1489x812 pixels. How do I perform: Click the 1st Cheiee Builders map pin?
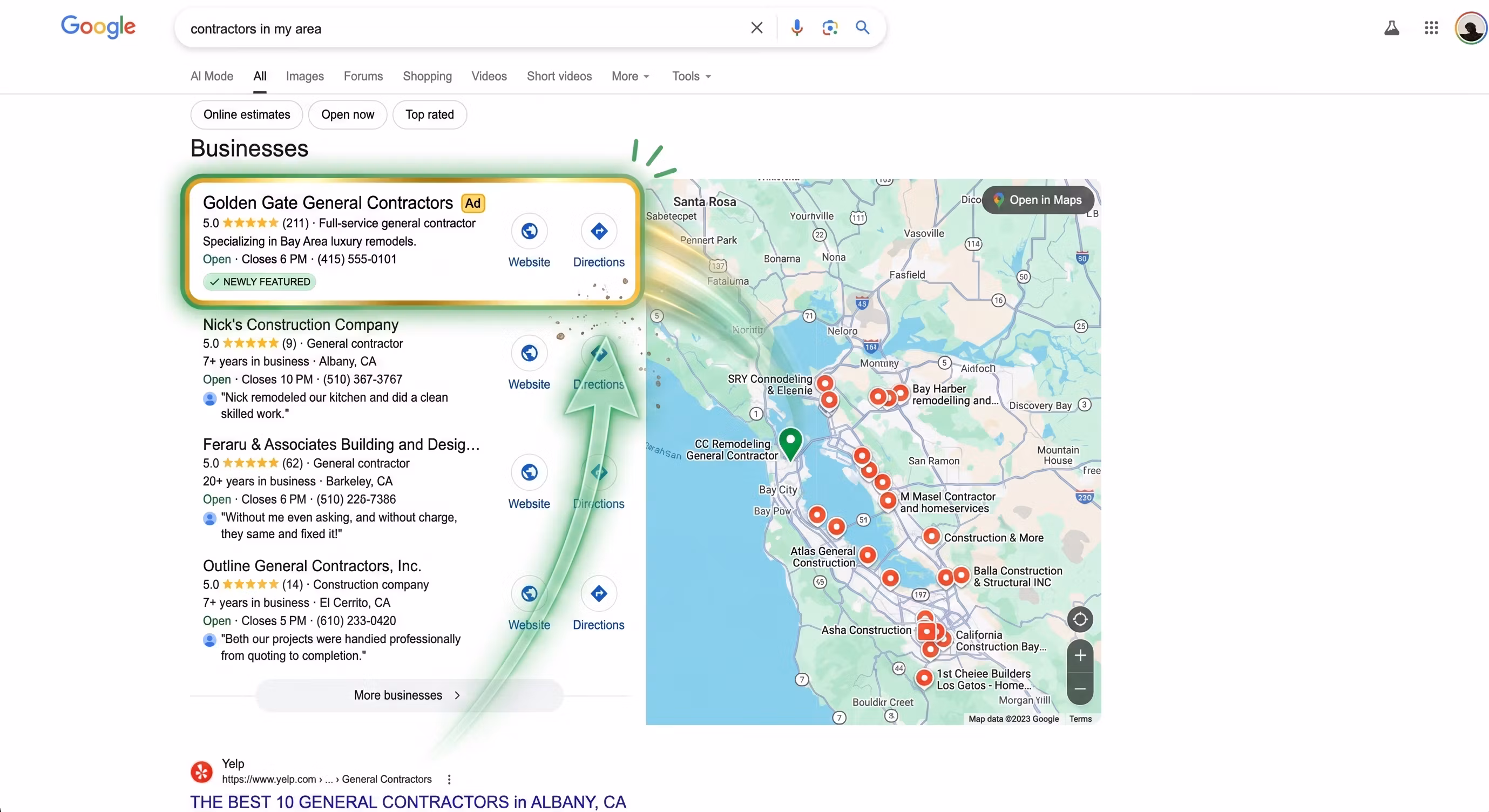point(924,678)
